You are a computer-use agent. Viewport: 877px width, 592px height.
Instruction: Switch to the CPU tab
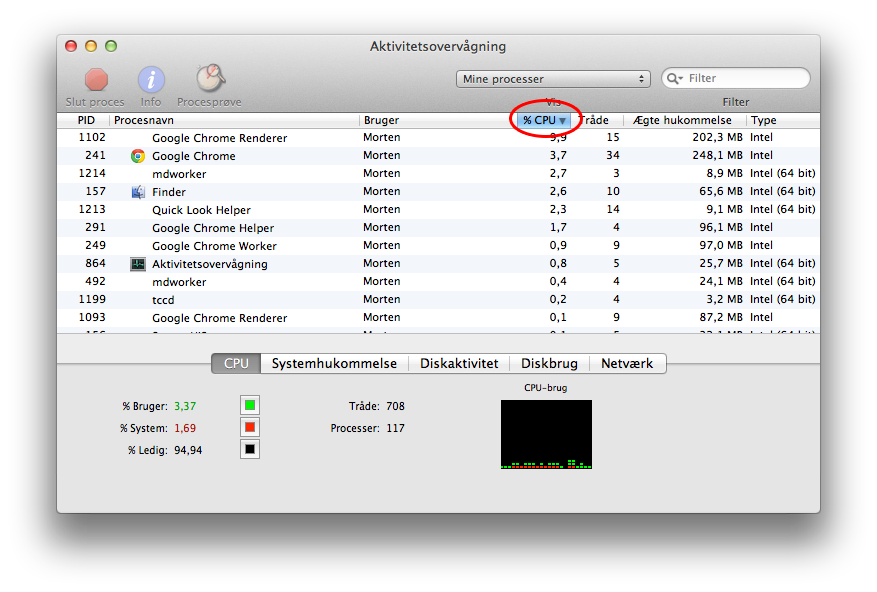coord(236,363)
